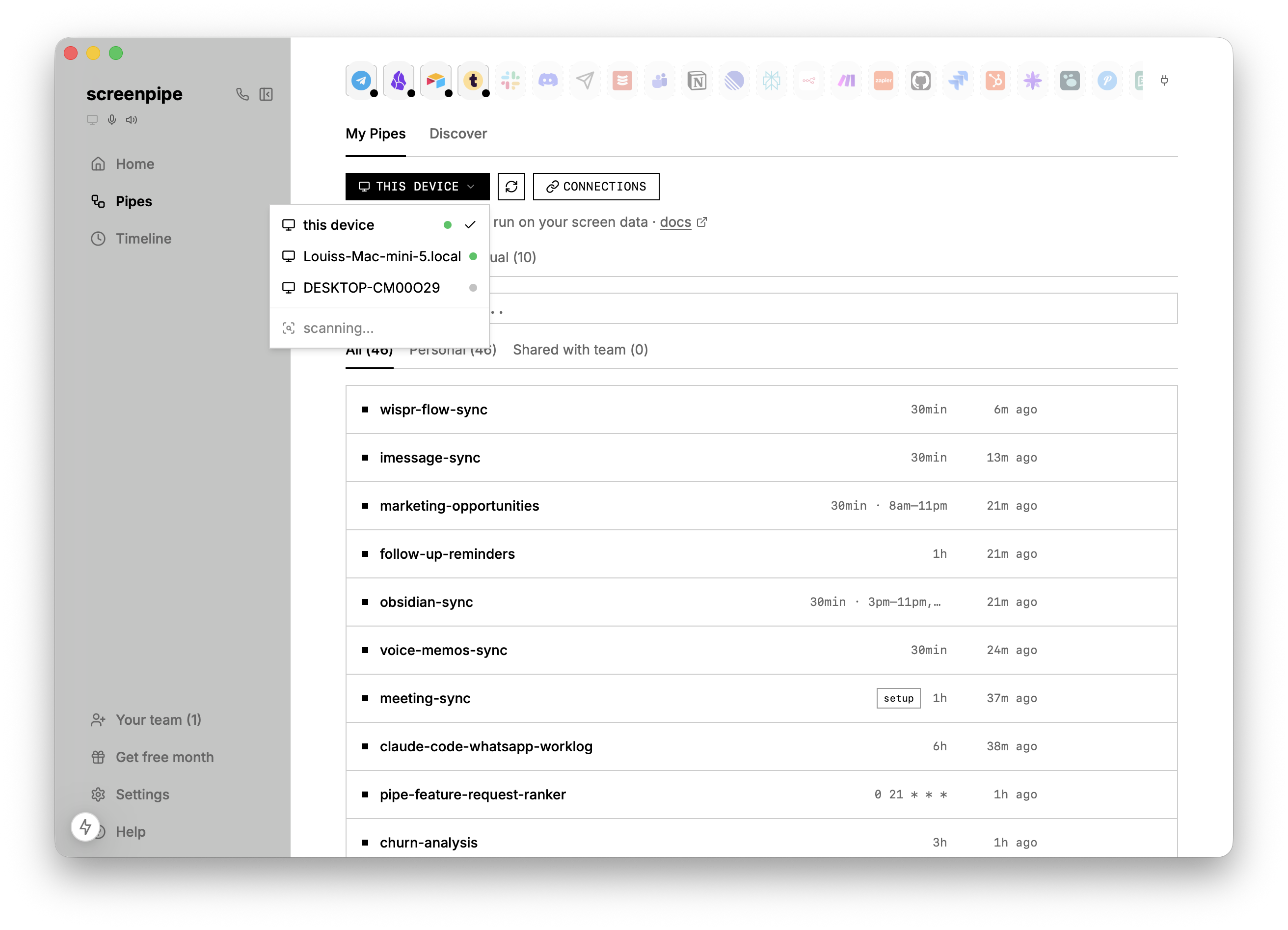Open the Obsidian connection icon
This screenshot has height=930, width=1288.
pyautogui.click(x=398, y=80)
